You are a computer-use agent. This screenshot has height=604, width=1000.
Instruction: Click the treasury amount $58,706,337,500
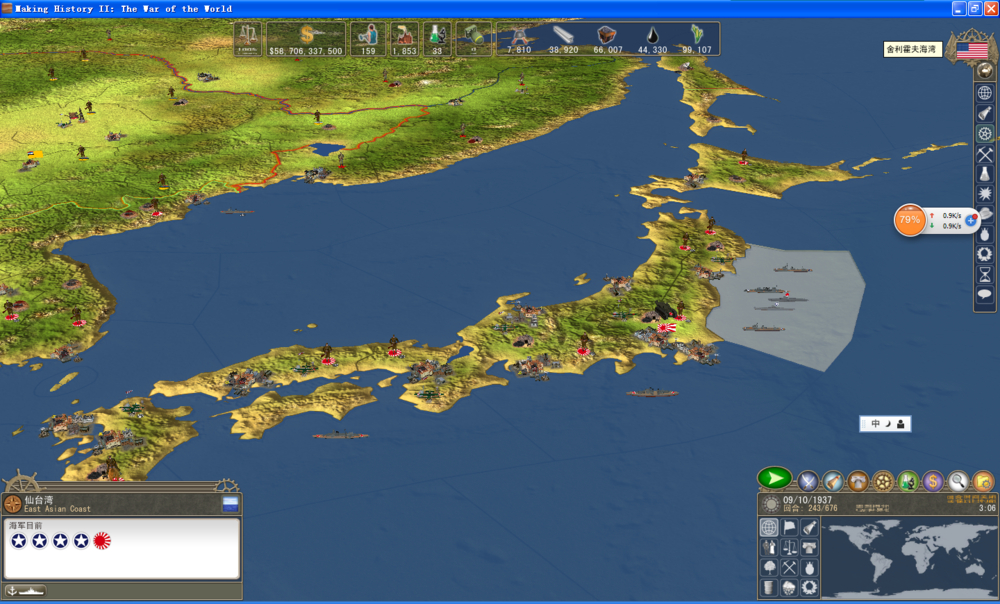(x=305, y=50)
